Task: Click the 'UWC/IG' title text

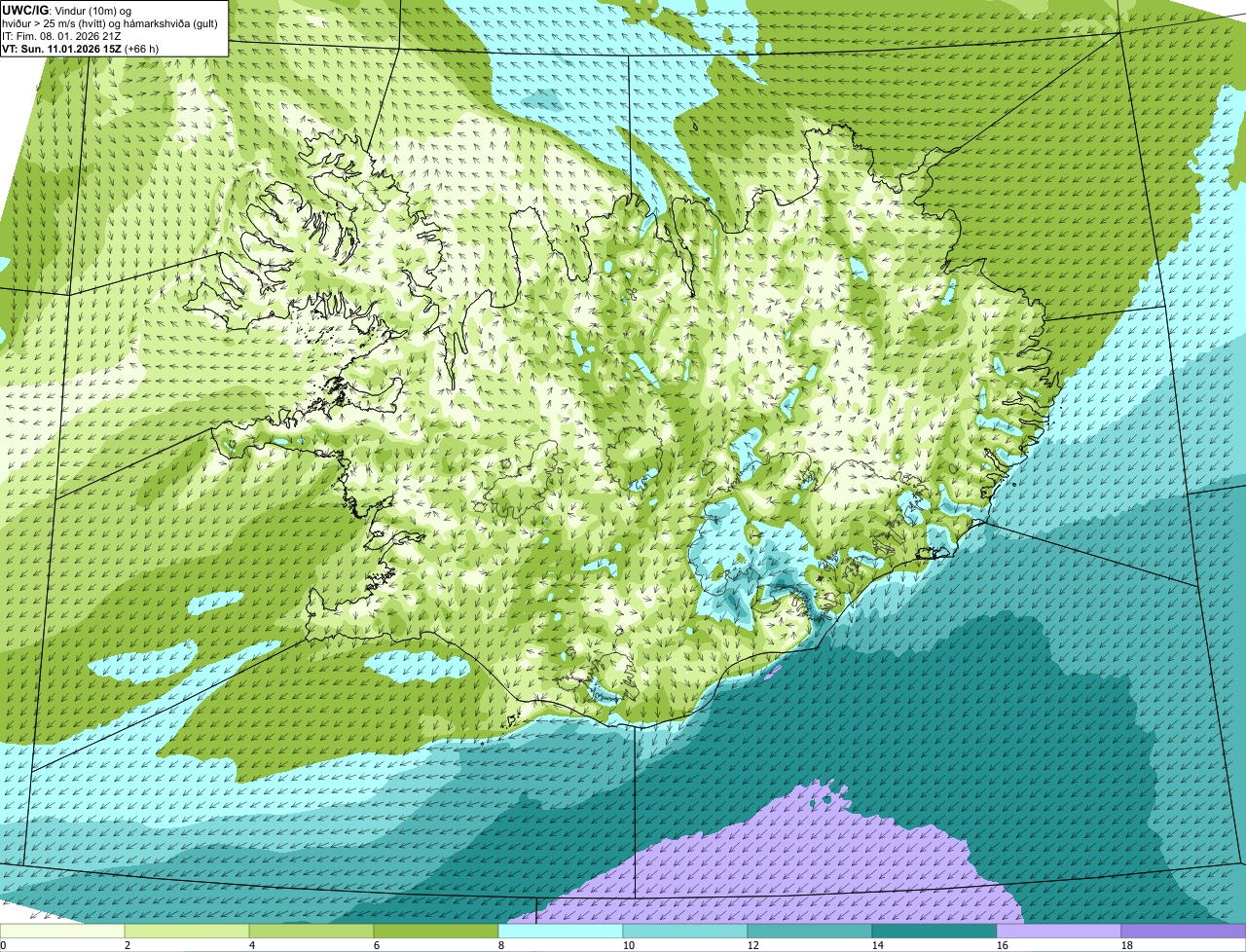Action: pos(24,10)
